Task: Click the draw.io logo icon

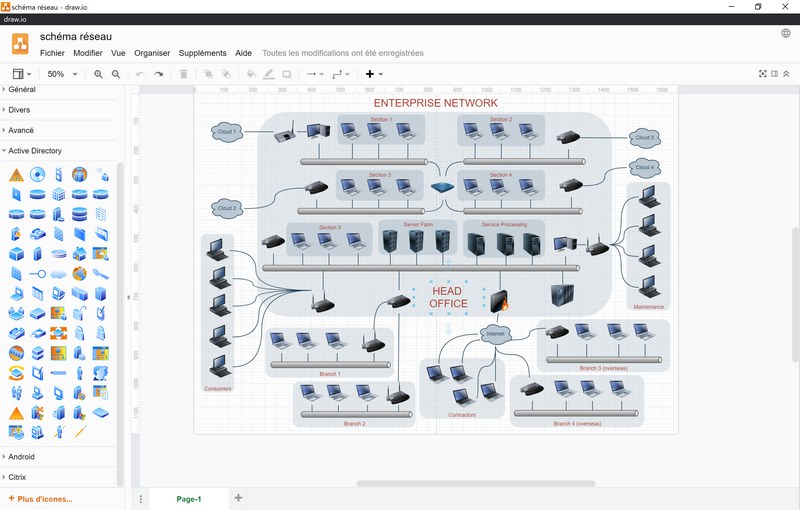Action: 20,44
